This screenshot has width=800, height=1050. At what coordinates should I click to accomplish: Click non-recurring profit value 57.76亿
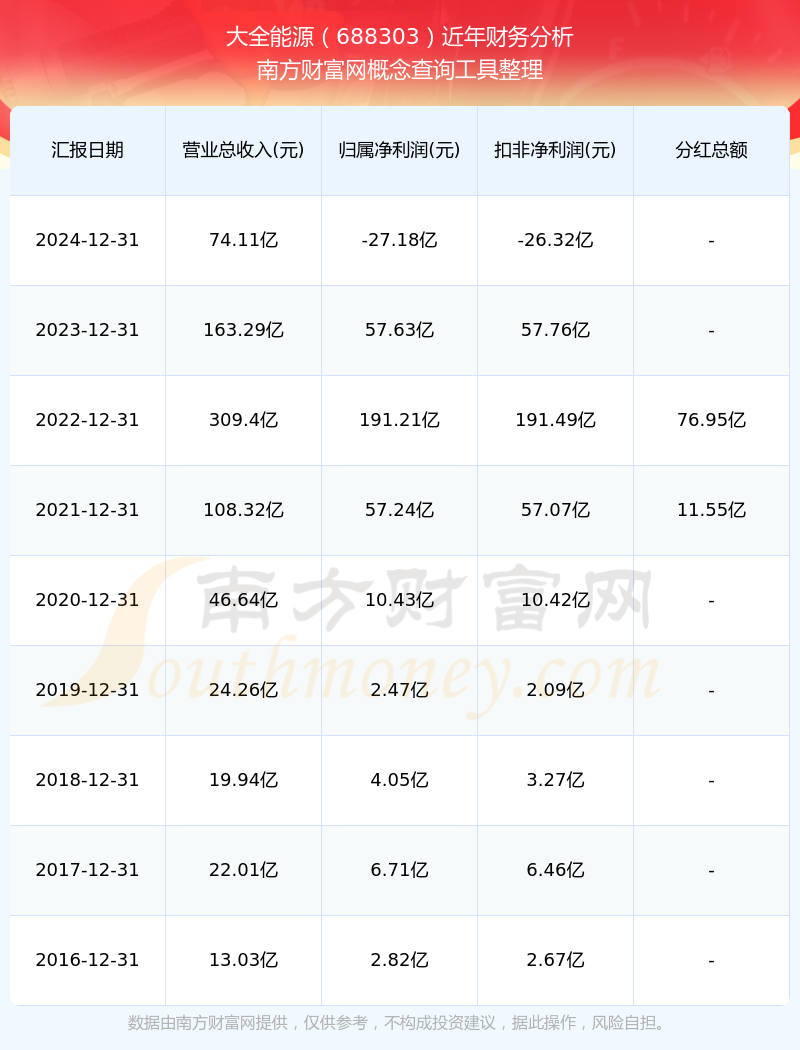pos(556,330)
